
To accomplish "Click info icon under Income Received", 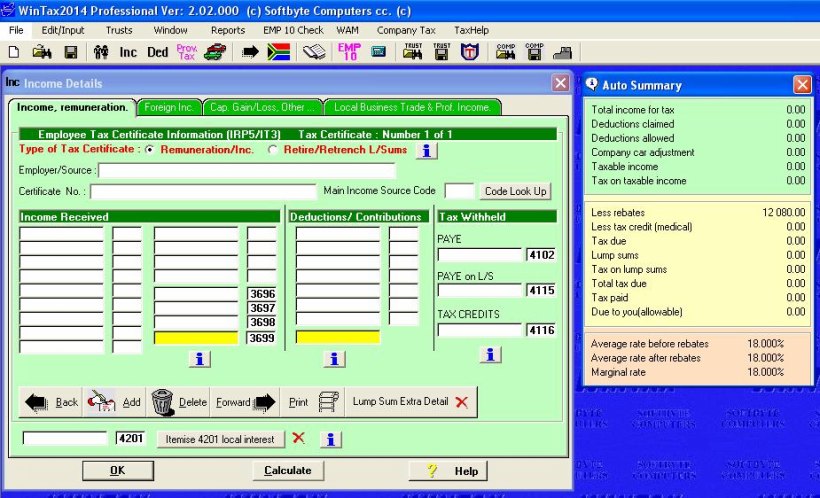I will 199,359.
